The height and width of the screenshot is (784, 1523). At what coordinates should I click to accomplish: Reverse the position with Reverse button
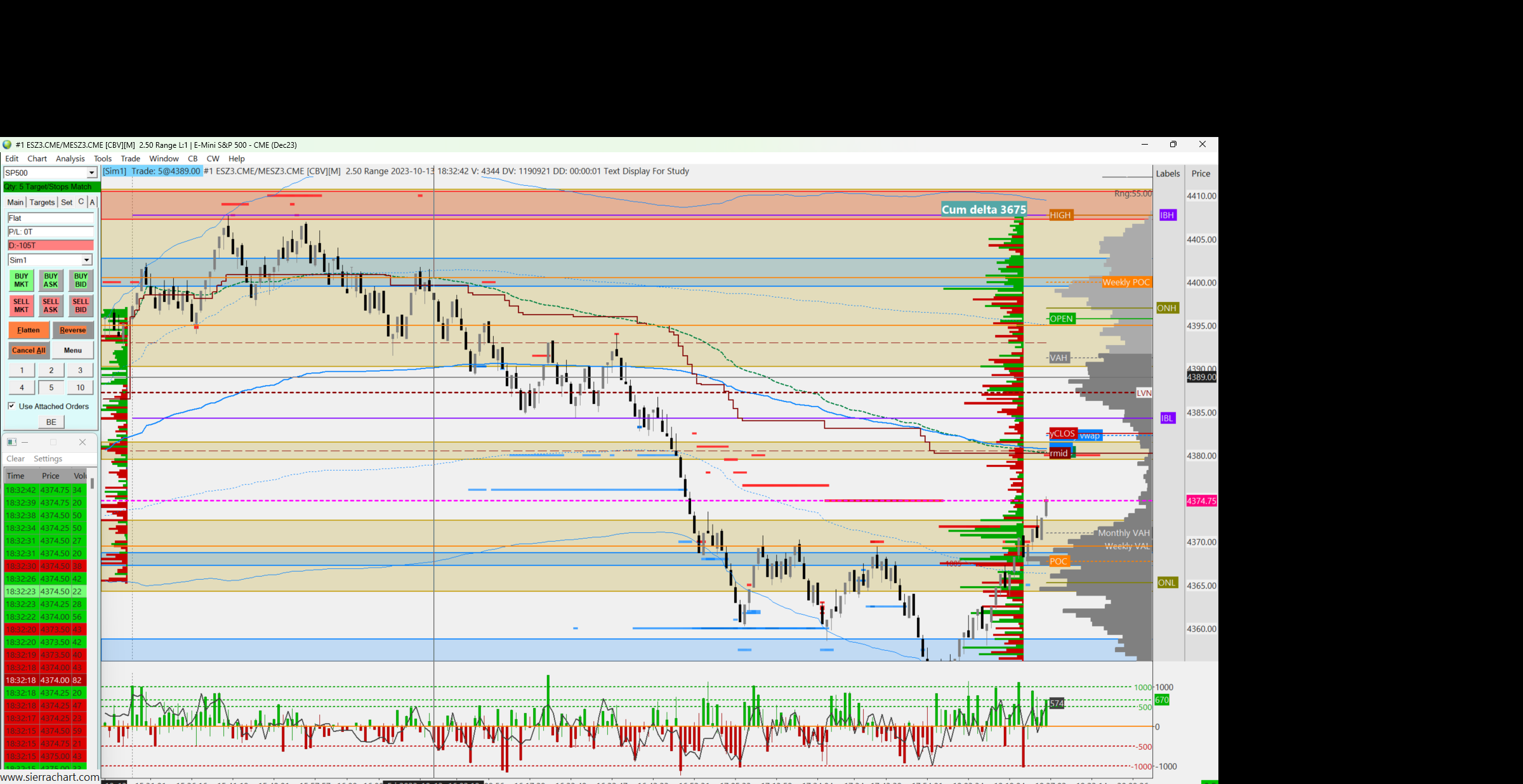pyautogui.click(x=73, y=330)
